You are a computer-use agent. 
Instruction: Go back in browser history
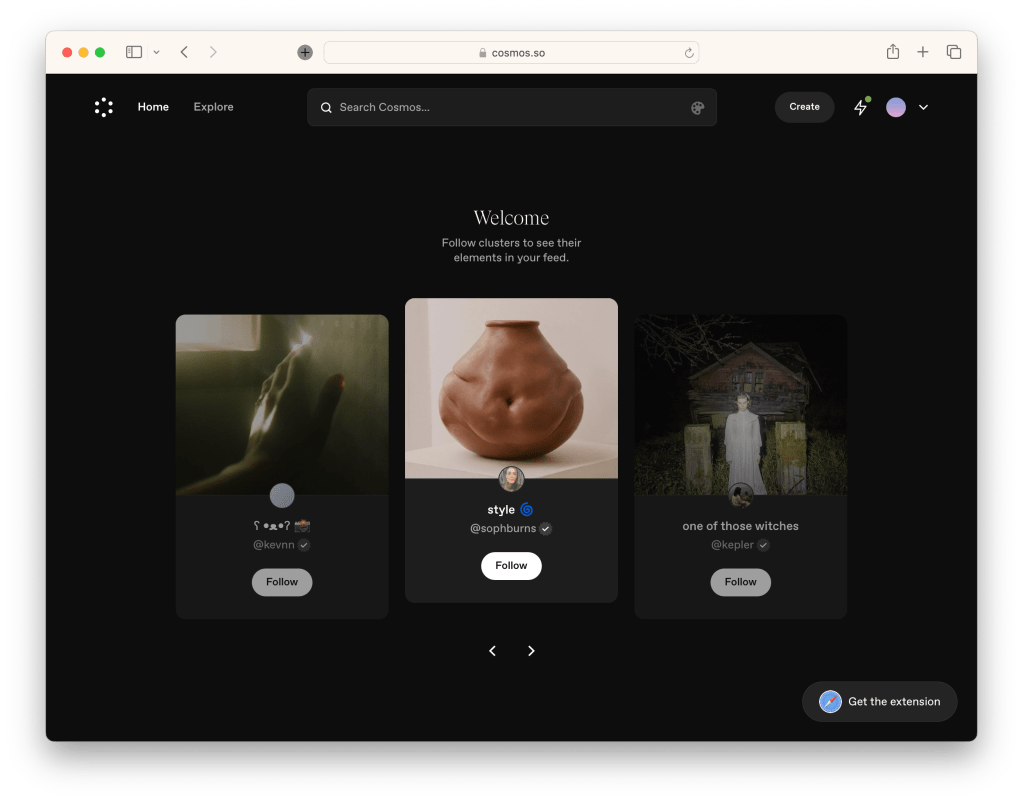click(x=184, y=52)
